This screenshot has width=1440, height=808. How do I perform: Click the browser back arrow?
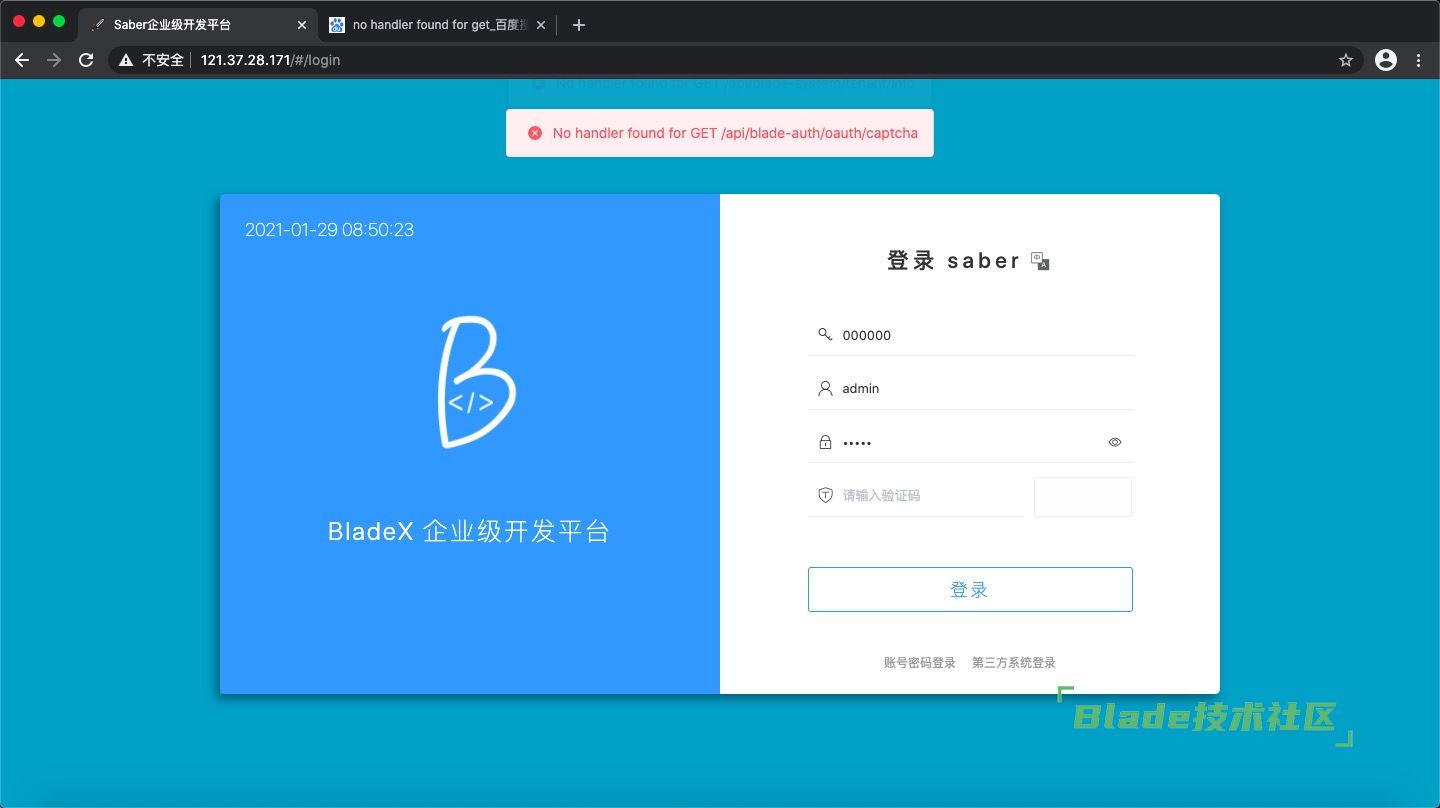coord(22,60)
